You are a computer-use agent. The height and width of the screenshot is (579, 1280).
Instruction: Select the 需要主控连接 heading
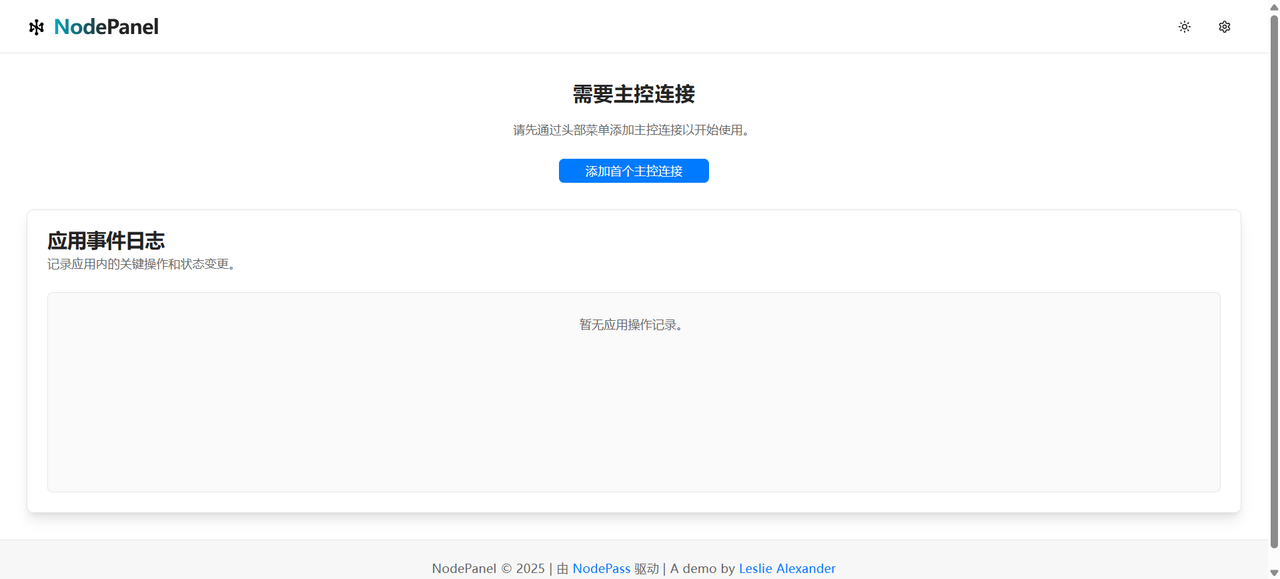(634, 94)
